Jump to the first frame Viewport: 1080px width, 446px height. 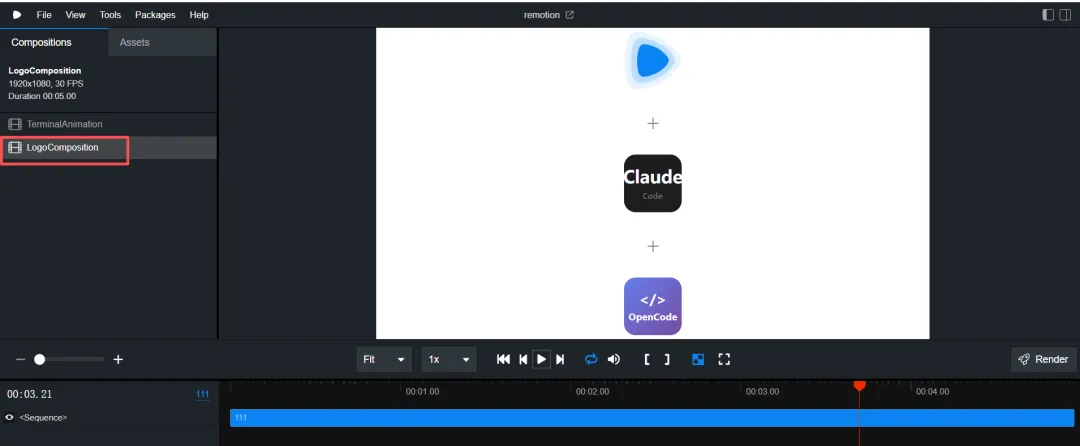click(x=503, y=359)
